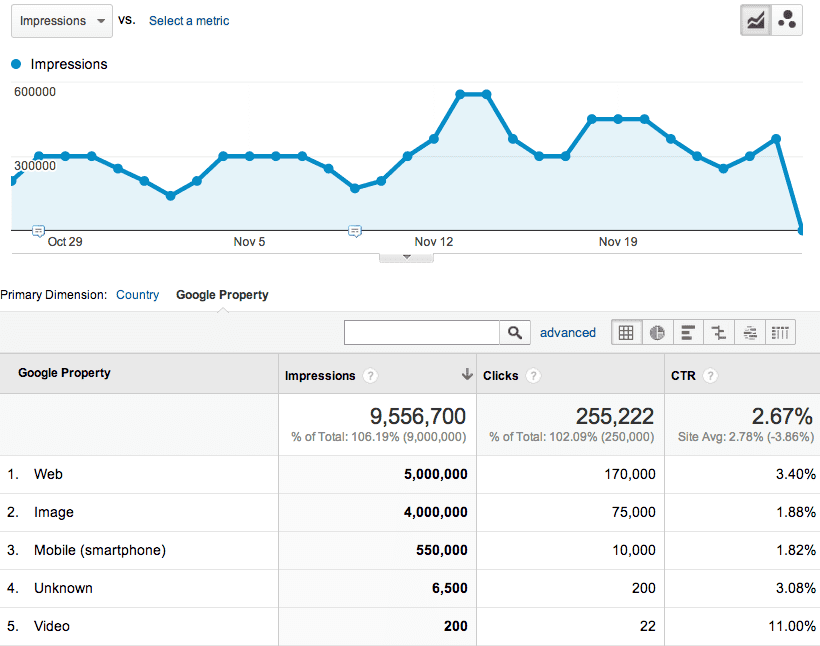Viewport: 820px width, 646px height.
Task: Sort by Impressions descending arrow
Action: 466,375
